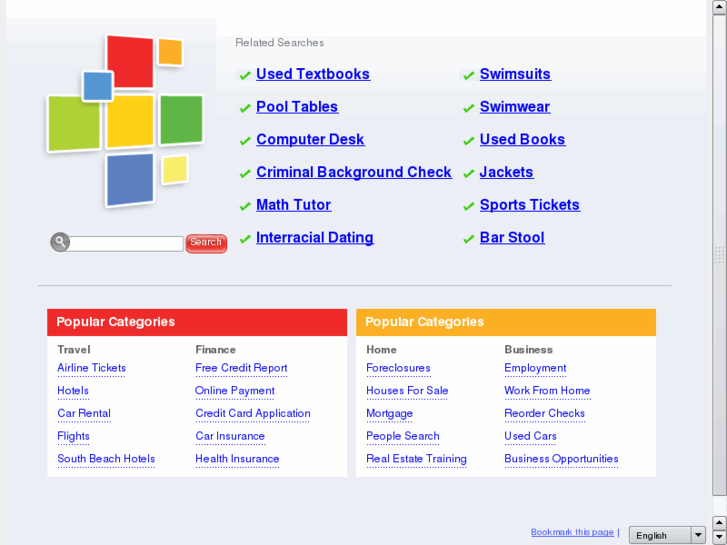Open the English language dropdown
This screenshot has height=545, width=727.
point(667,536)
